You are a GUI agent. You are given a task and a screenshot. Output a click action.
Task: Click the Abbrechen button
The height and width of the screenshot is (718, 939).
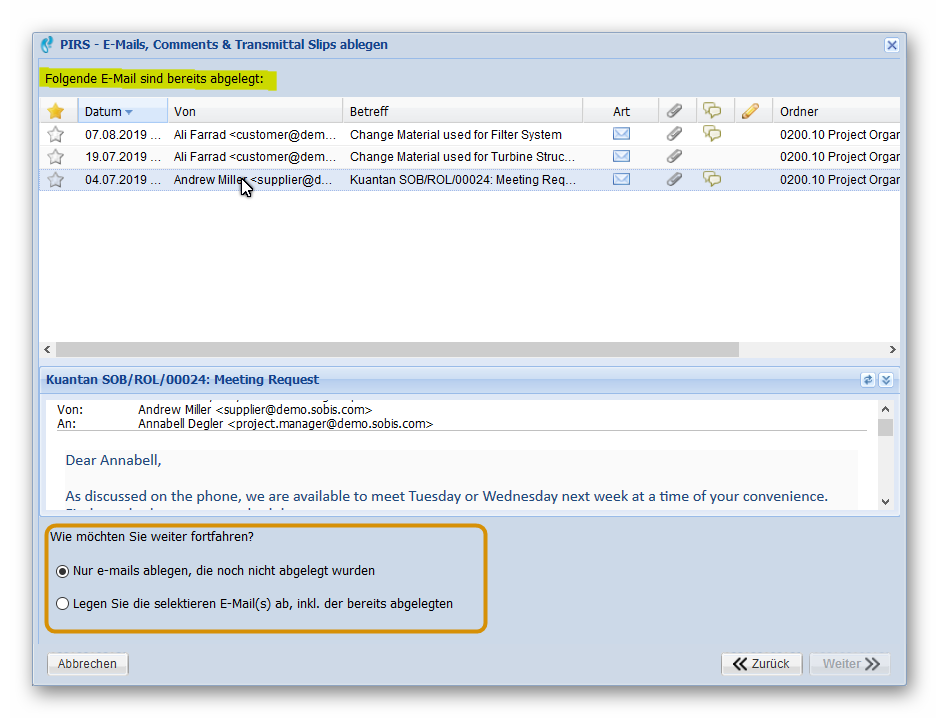point(88,664)
